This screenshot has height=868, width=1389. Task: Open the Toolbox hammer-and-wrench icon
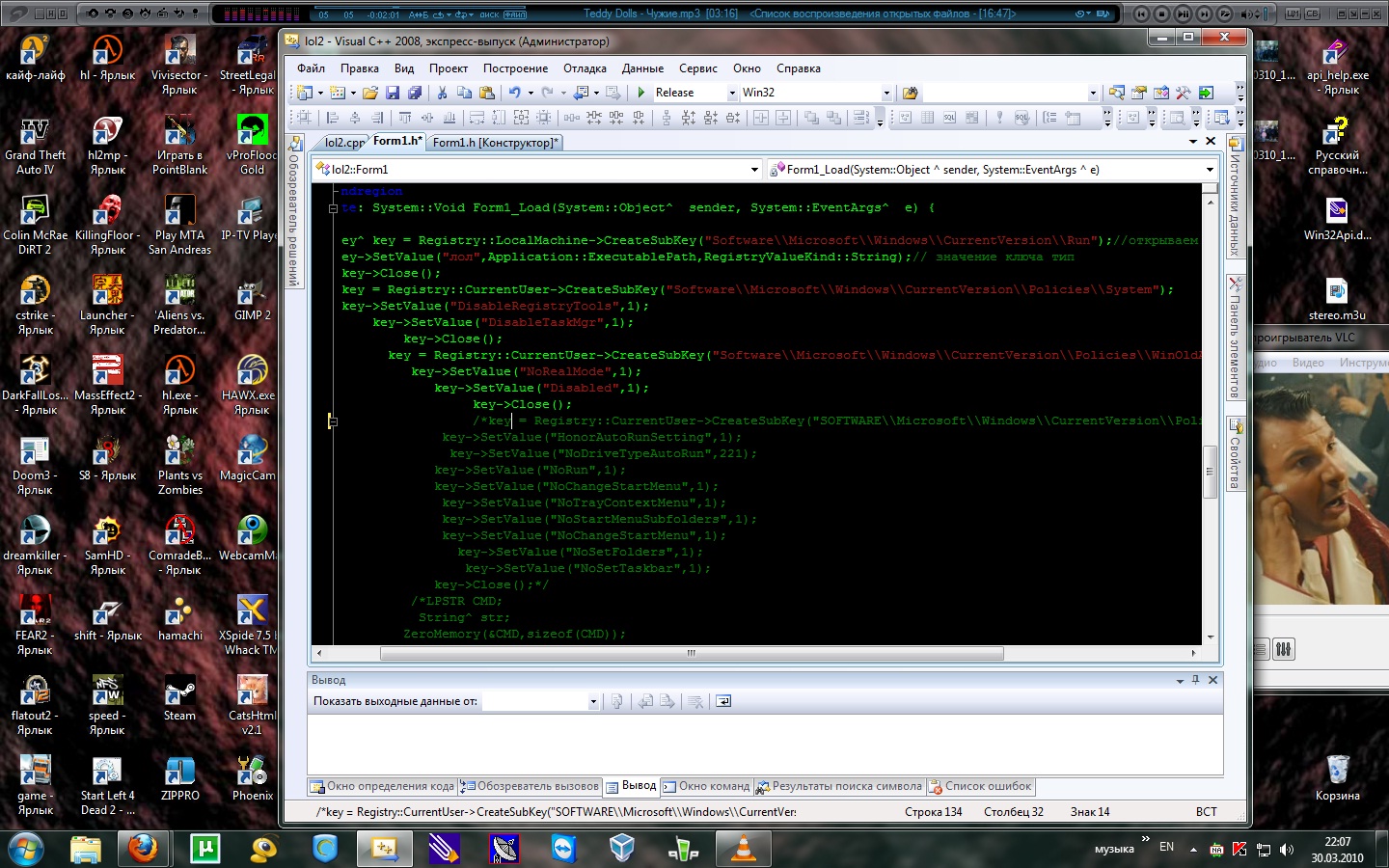point(1184,93)
